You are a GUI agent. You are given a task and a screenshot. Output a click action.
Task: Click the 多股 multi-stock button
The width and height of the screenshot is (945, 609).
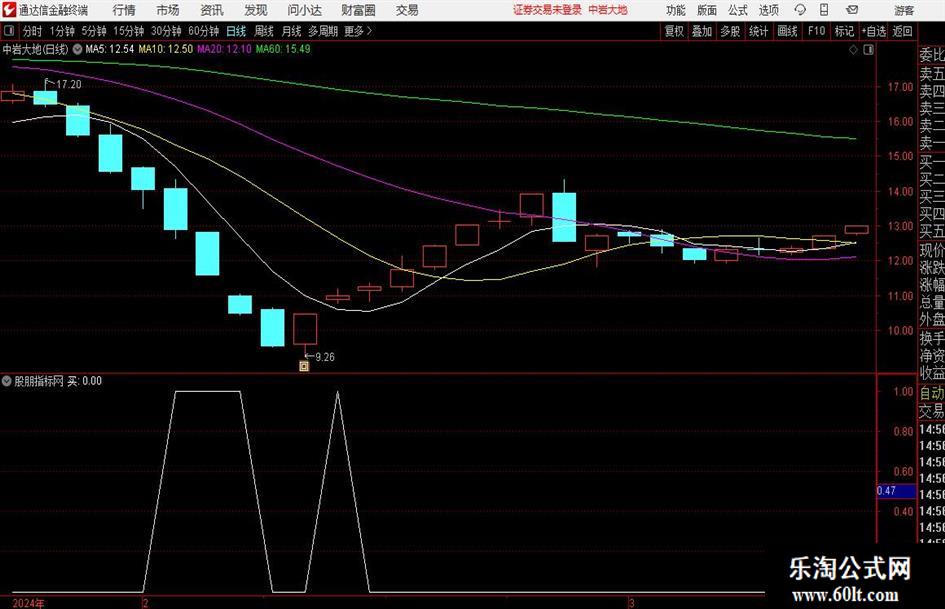click(730, 31)
